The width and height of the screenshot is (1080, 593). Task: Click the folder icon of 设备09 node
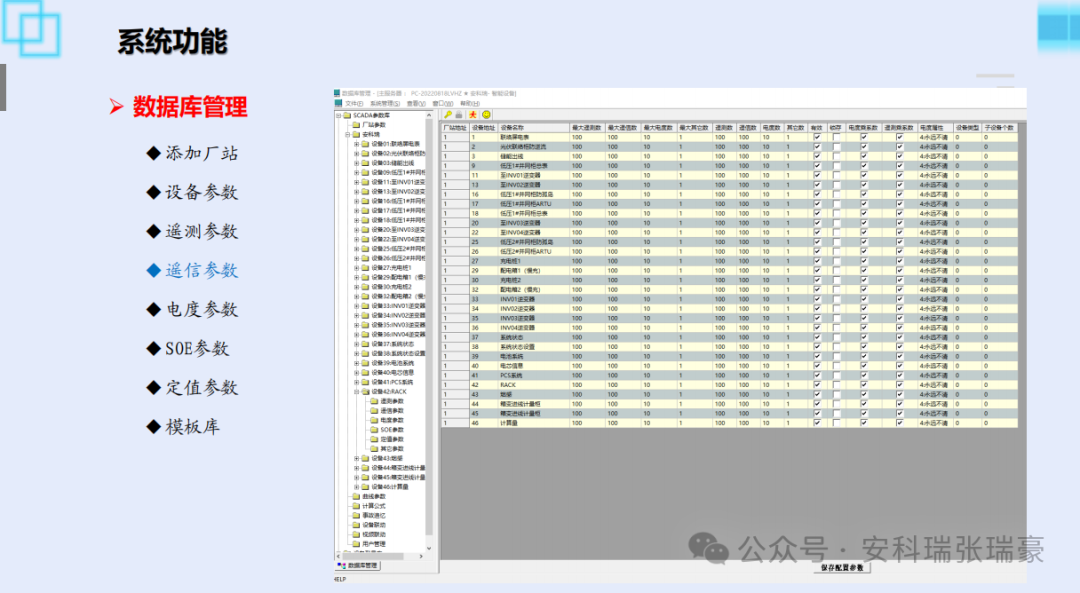tap(366, 173)
